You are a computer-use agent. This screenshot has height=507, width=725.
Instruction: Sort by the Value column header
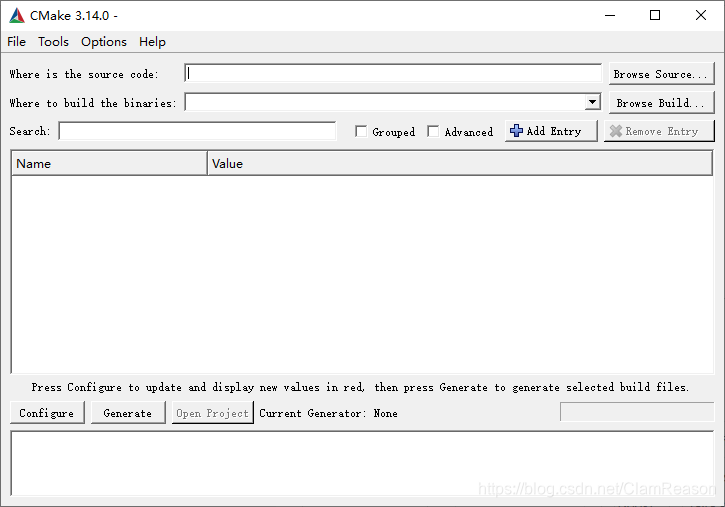[x=460, y=163]
